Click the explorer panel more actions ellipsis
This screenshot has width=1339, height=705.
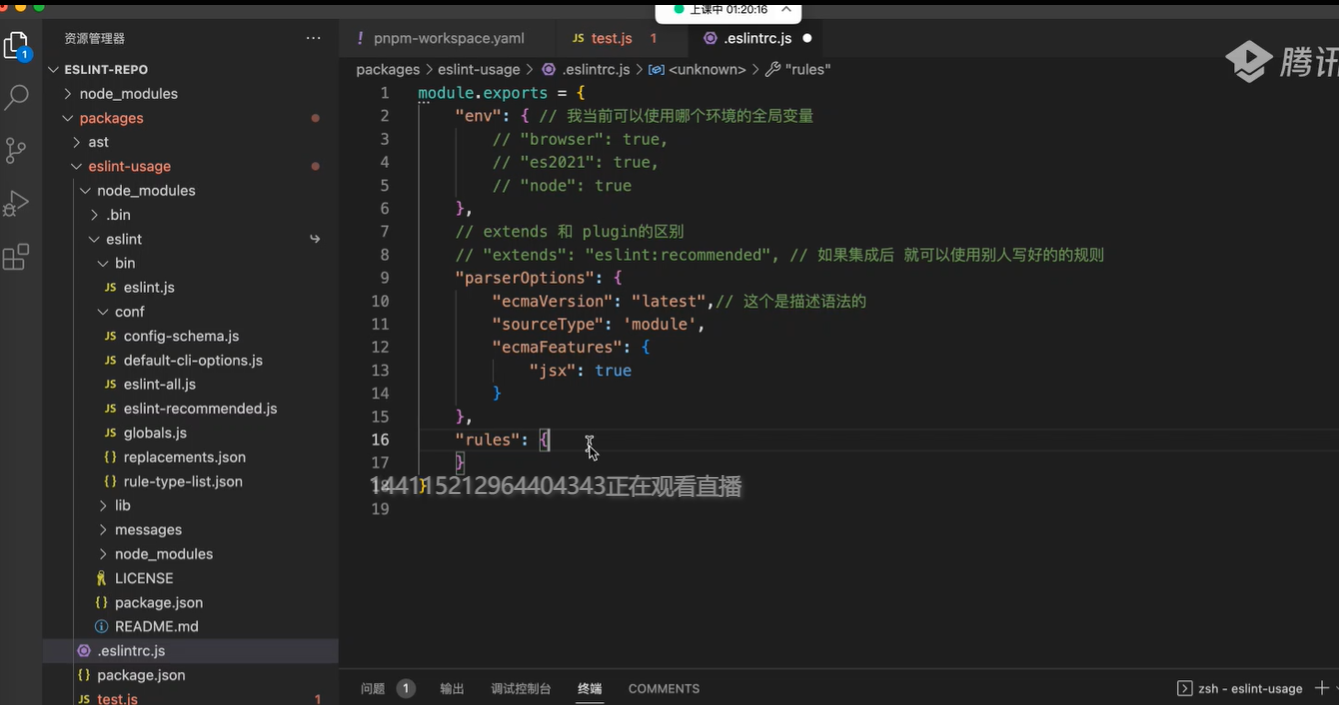coord(313,38)
